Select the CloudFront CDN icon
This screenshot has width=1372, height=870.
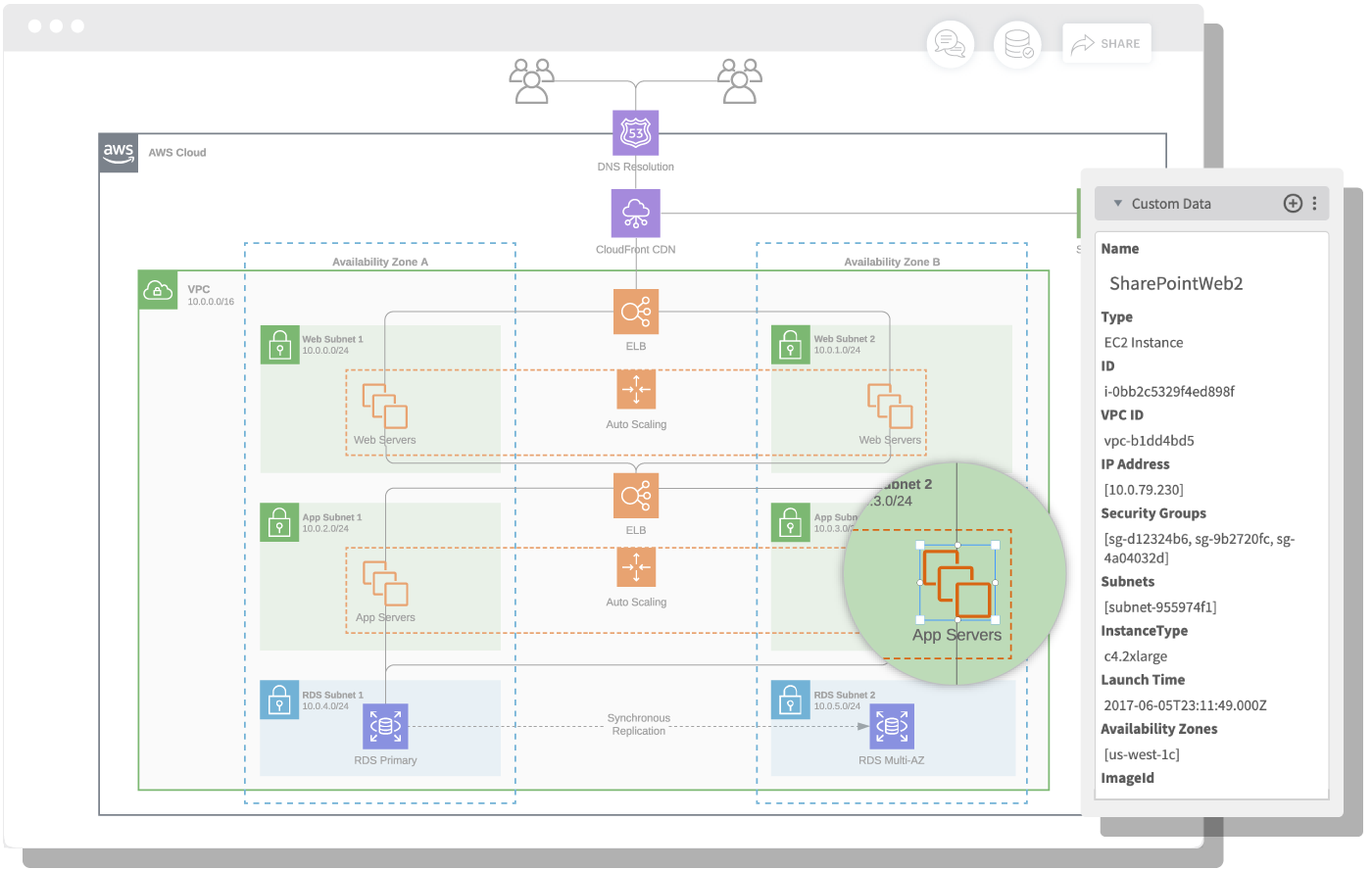click(636, 214)
